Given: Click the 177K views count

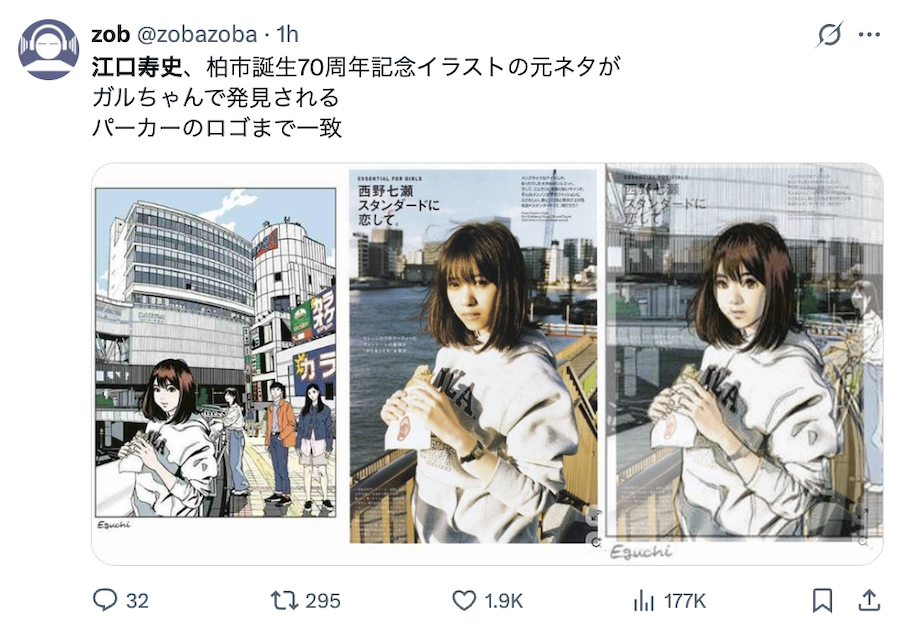Looking at the screenshot, I should point(684,601).
